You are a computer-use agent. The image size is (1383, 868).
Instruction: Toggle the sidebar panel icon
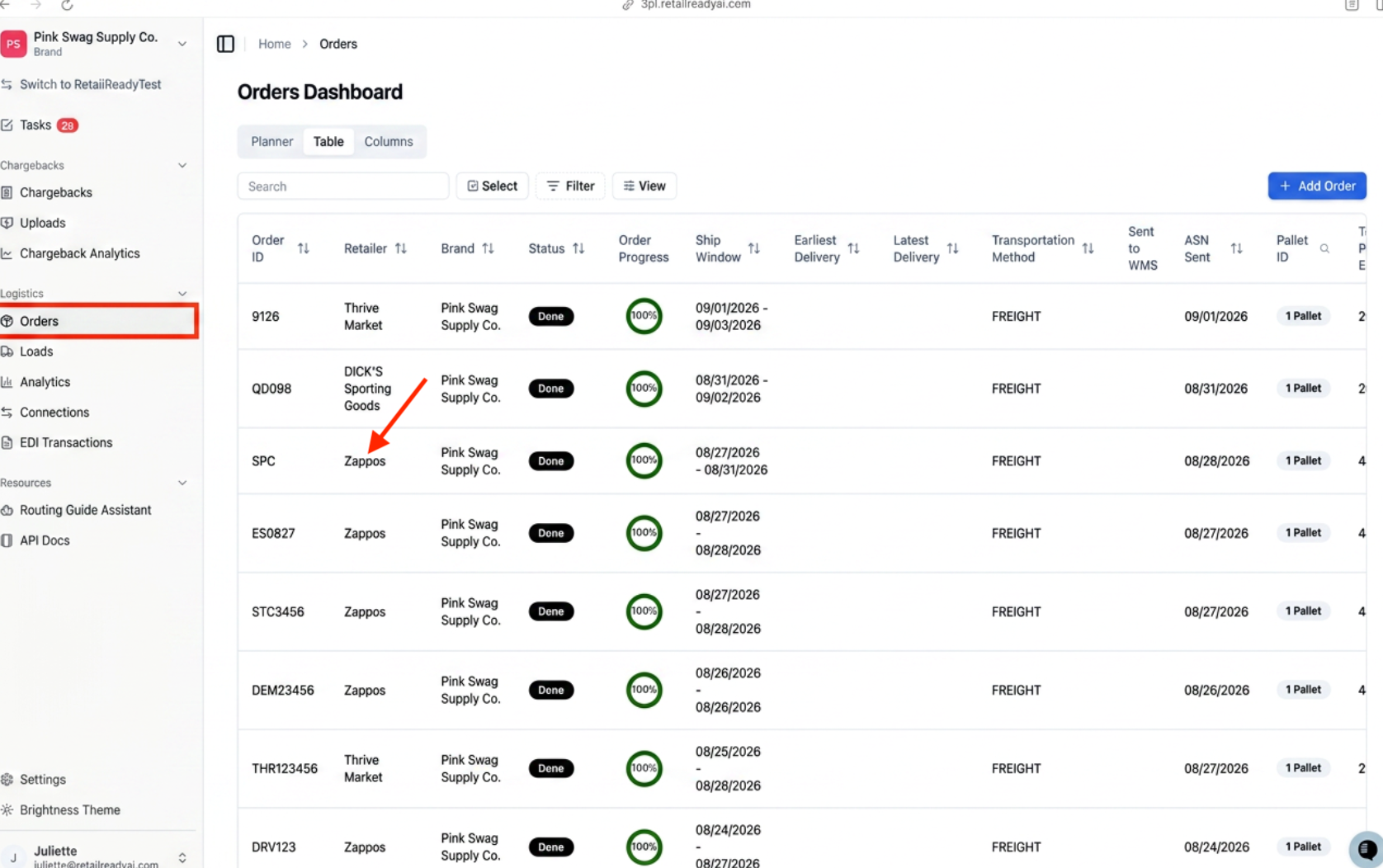pyautogui.click(x=225, y=44)
